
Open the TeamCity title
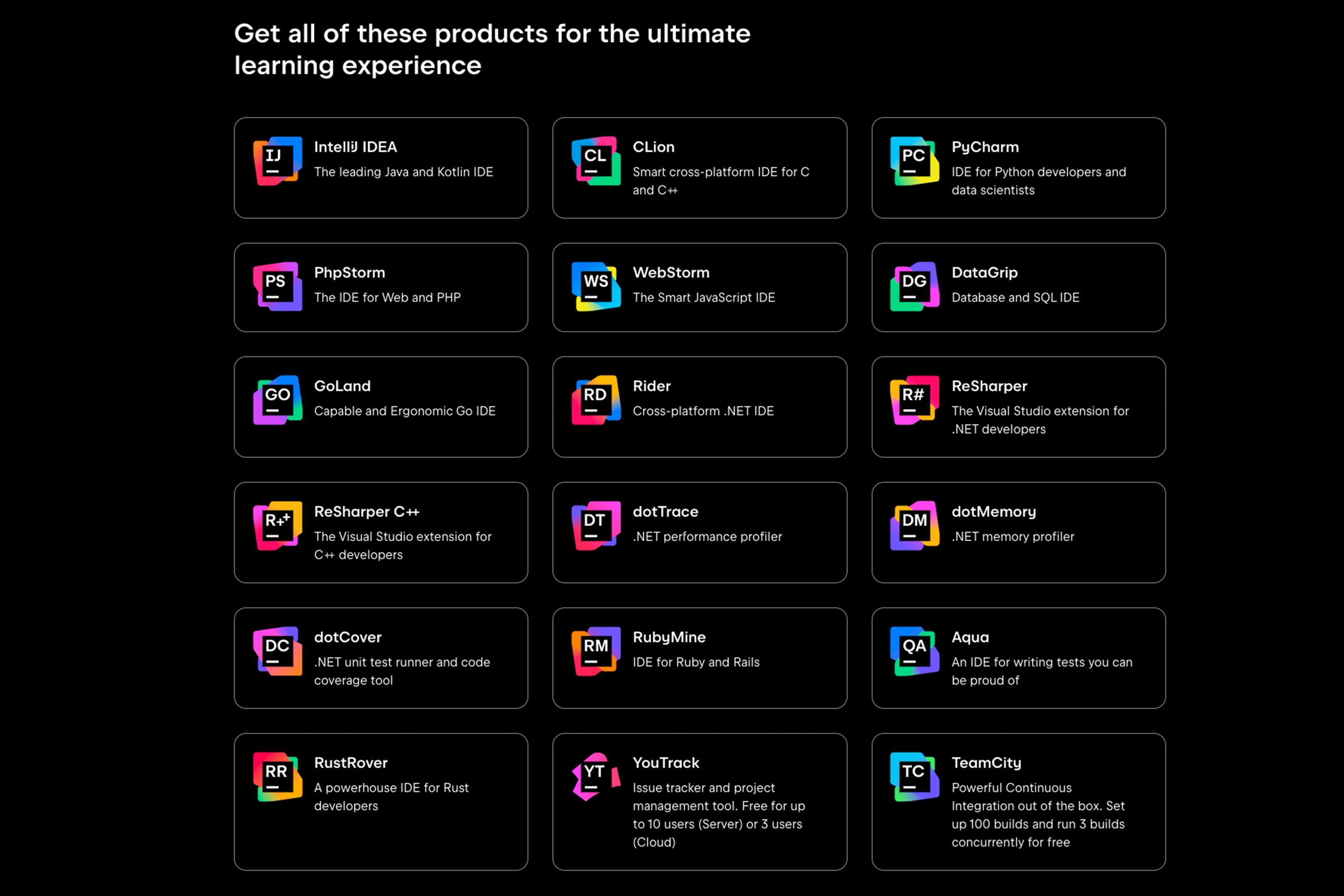tap(986, 763)
